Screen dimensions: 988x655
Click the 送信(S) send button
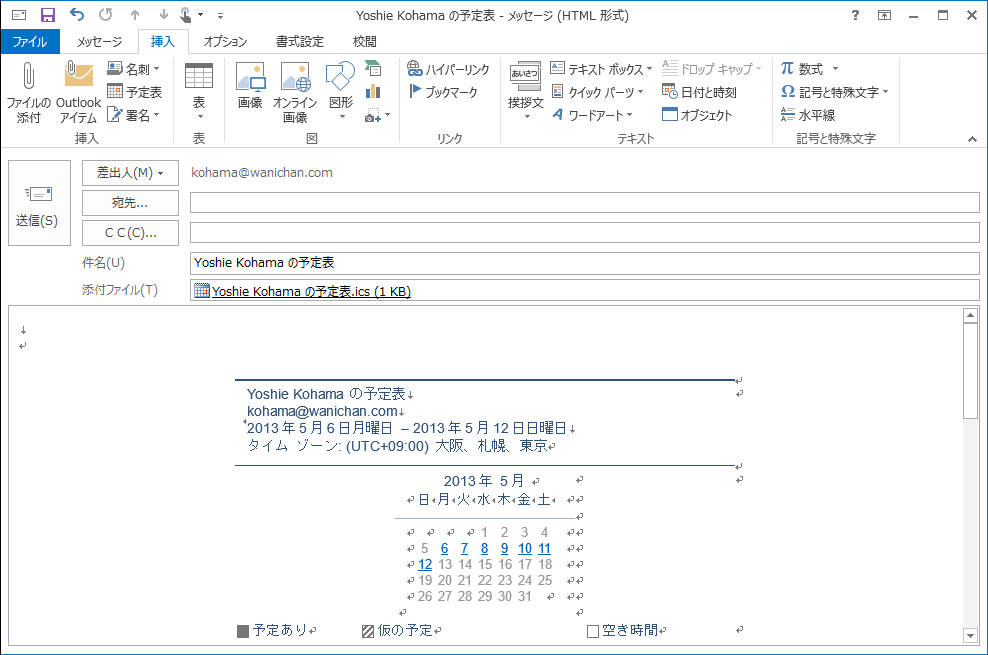click(39, 203)
